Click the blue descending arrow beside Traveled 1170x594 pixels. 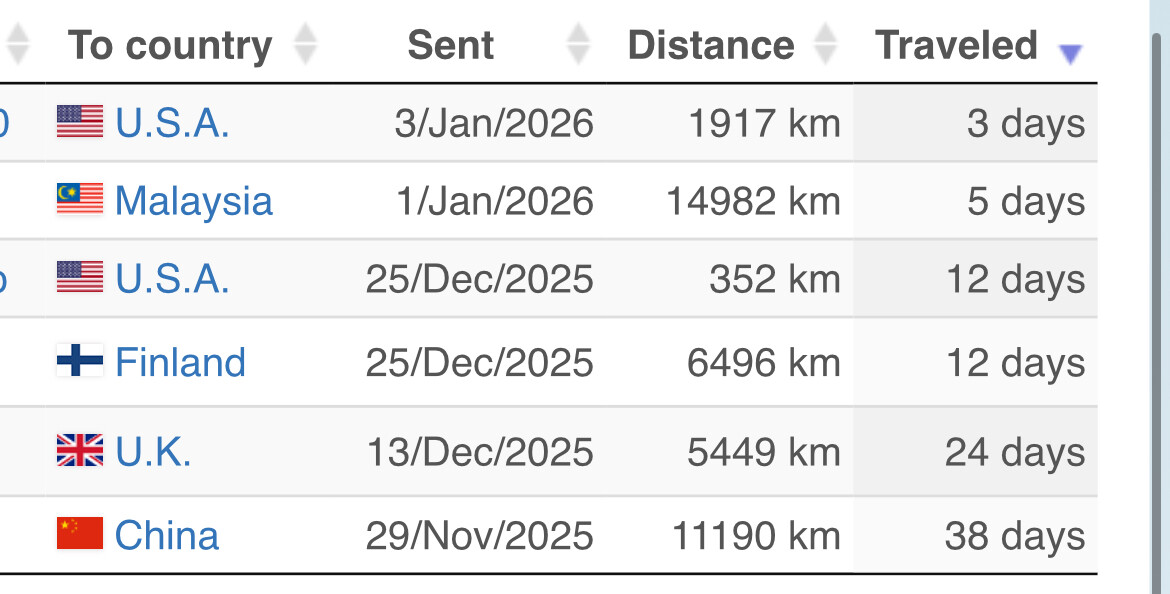tap(1070, 54)
